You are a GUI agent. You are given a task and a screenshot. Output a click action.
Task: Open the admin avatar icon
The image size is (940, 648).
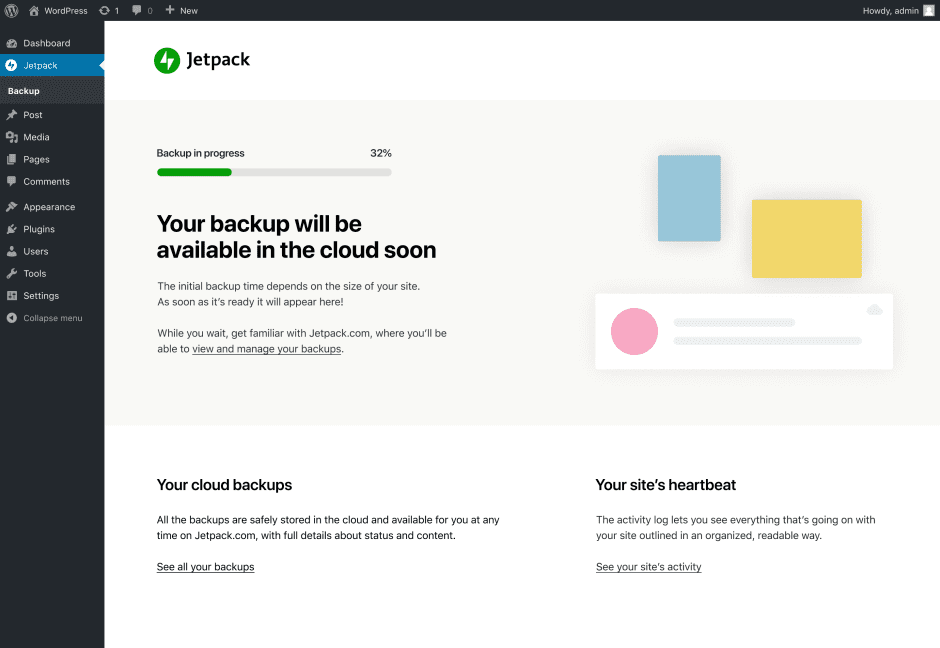(x=929, y=10)
